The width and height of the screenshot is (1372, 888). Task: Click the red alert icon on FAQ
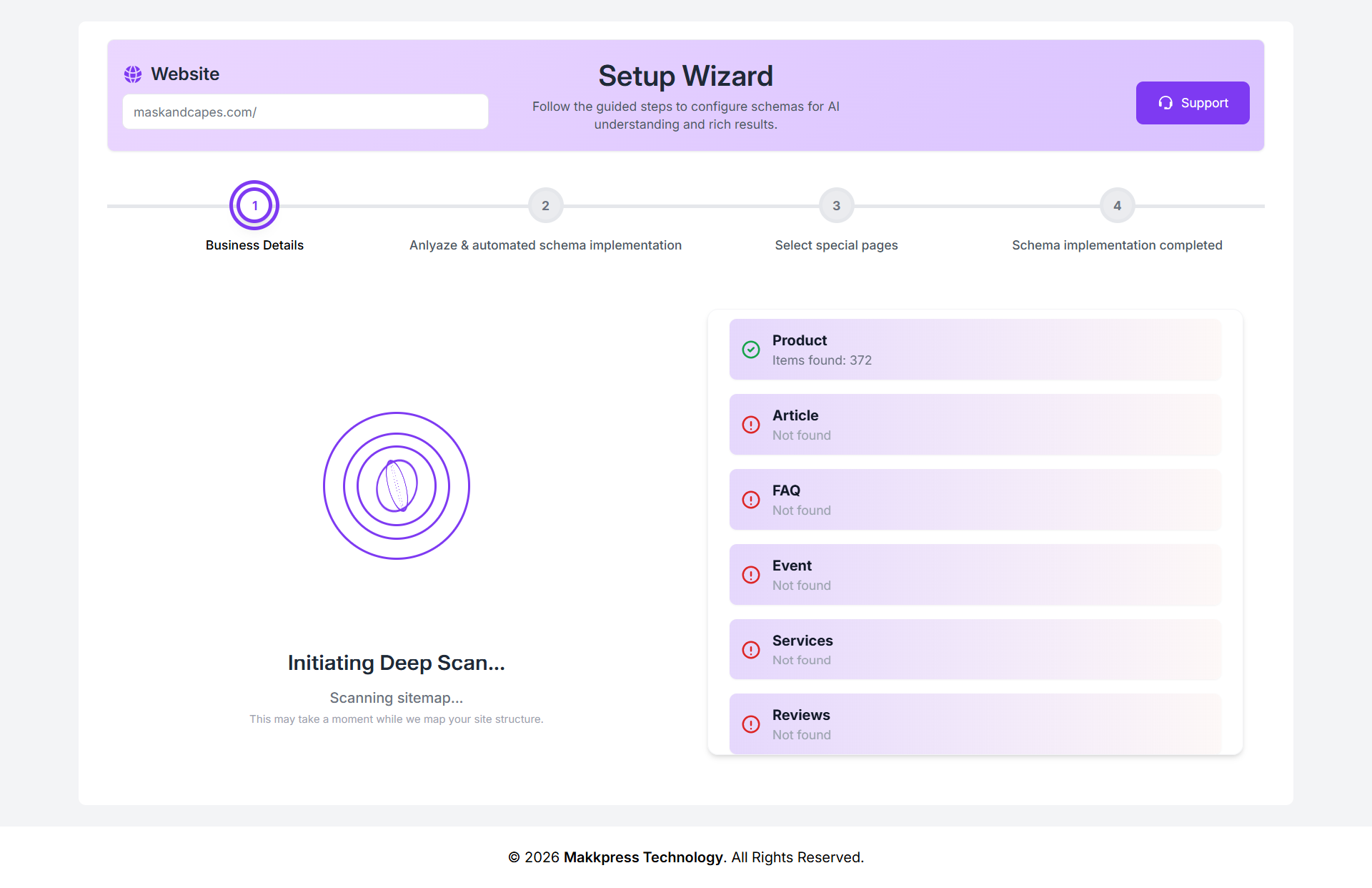click(x=751, y=500)
